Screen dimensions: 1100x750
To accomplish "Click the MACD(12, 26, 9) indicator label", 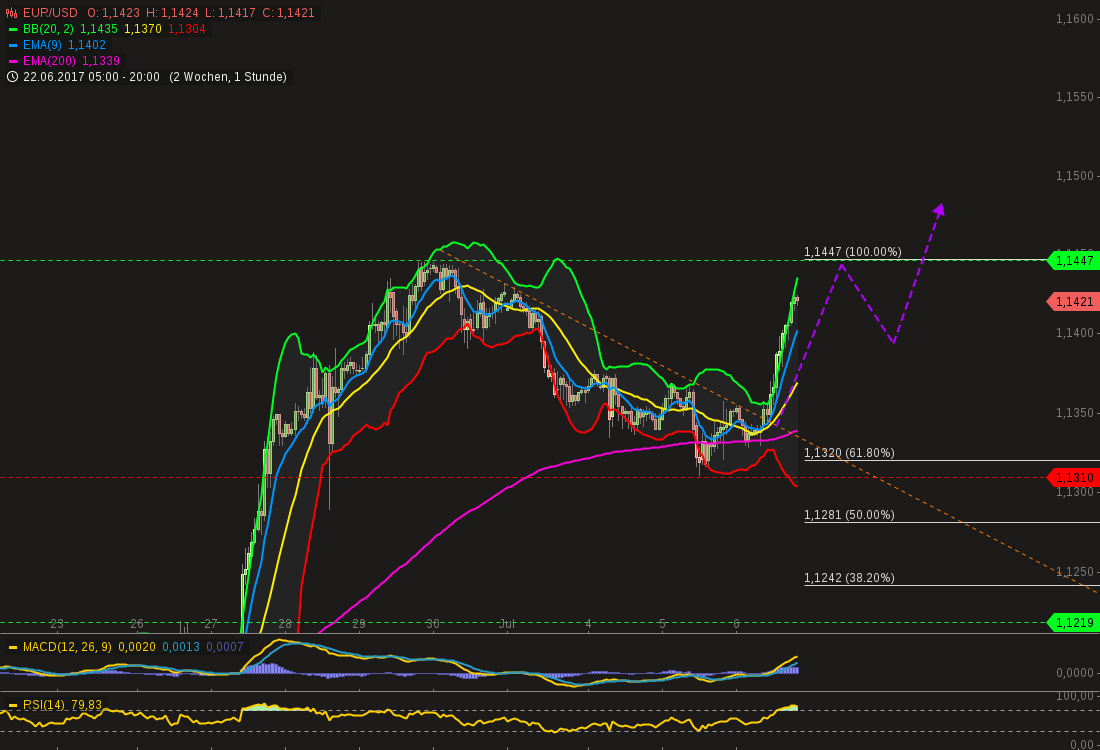I will (x=67, y=647).
